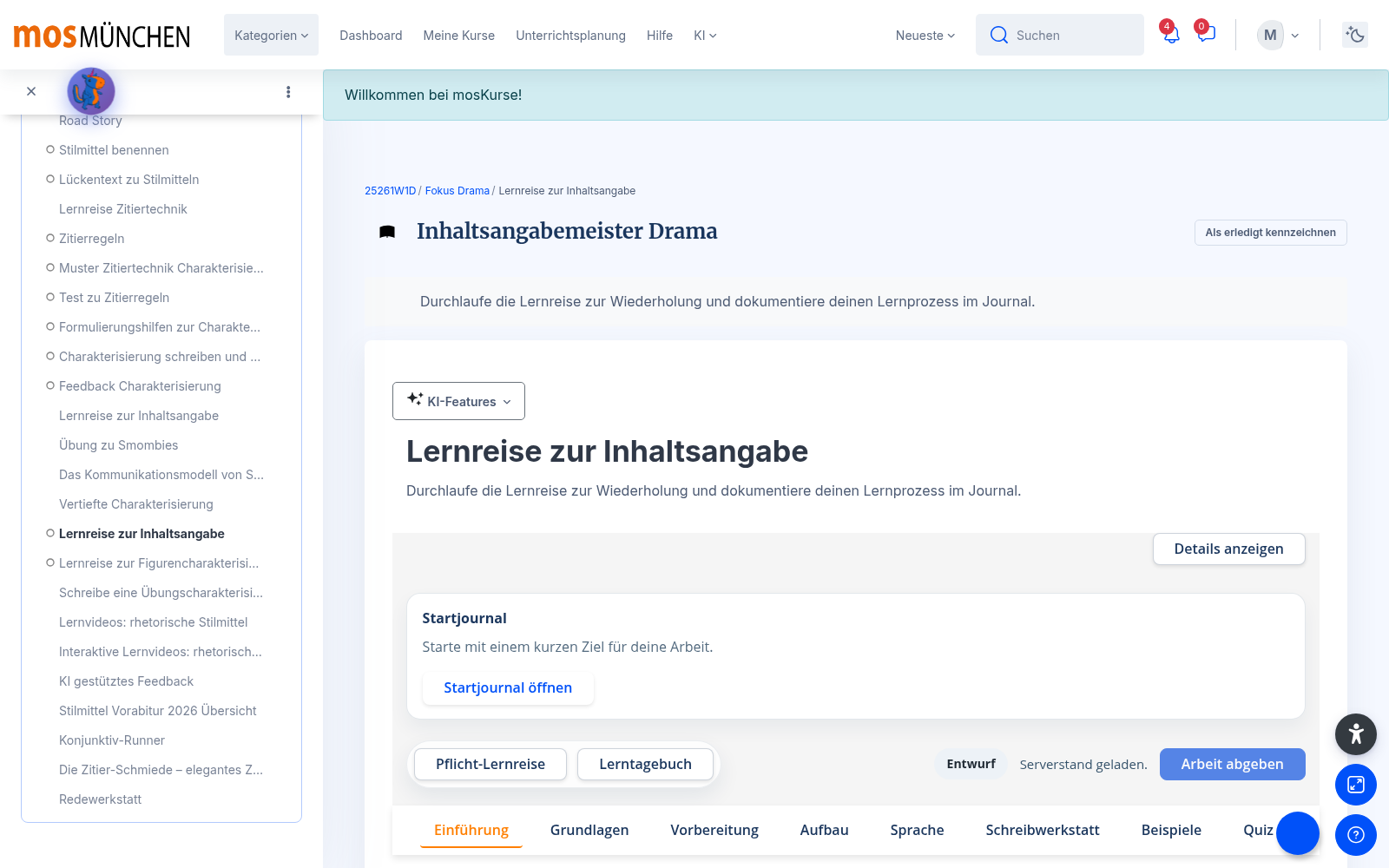
Task: Expand the KI menu dropdown
Action: click(x=705, y=36)
